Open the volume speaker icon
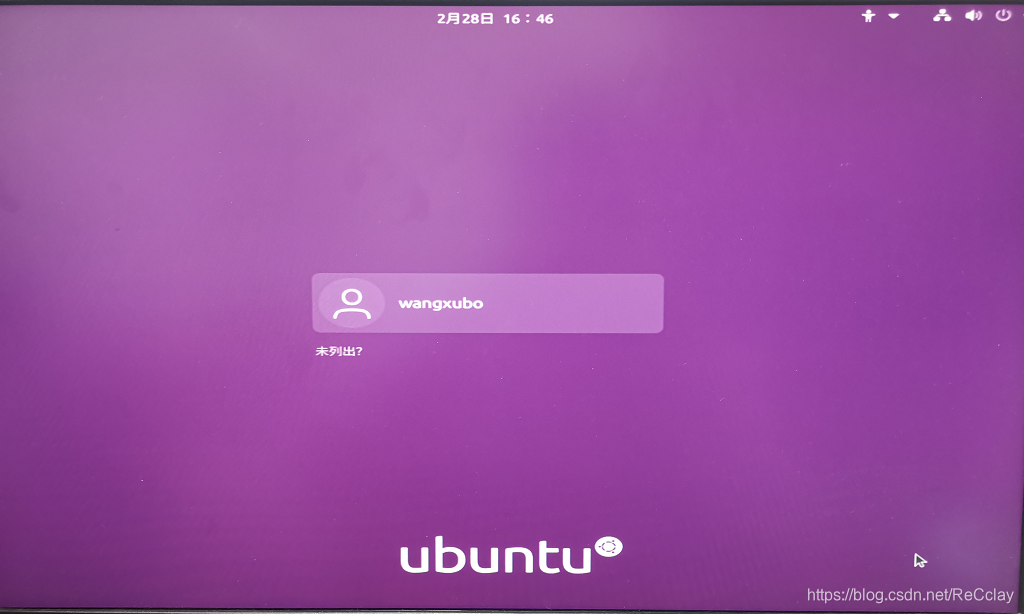 click(973, 16)
